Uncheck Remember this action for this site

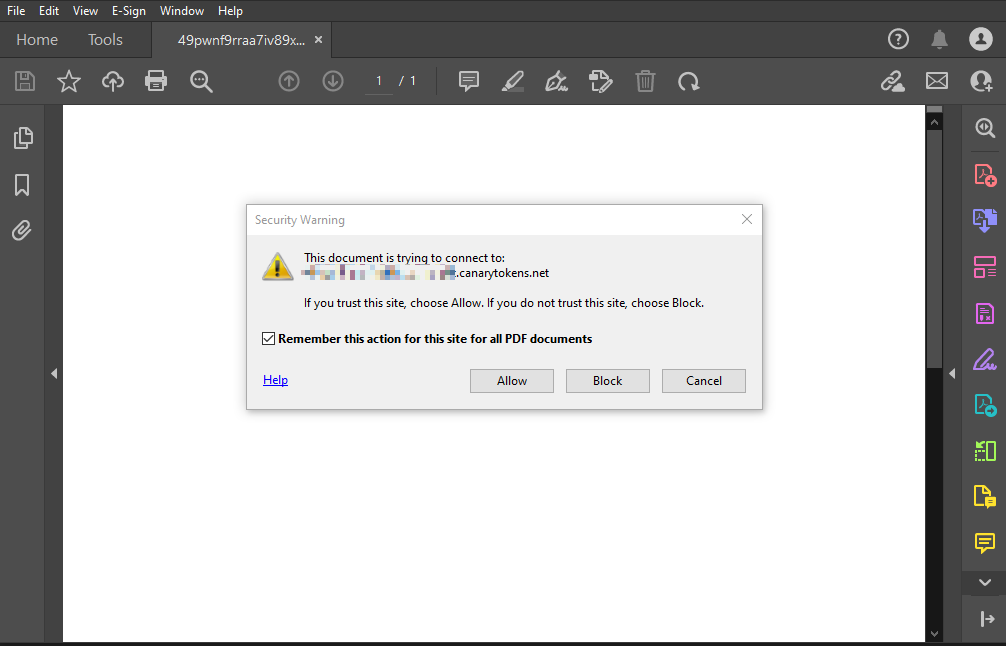[268, 338]
